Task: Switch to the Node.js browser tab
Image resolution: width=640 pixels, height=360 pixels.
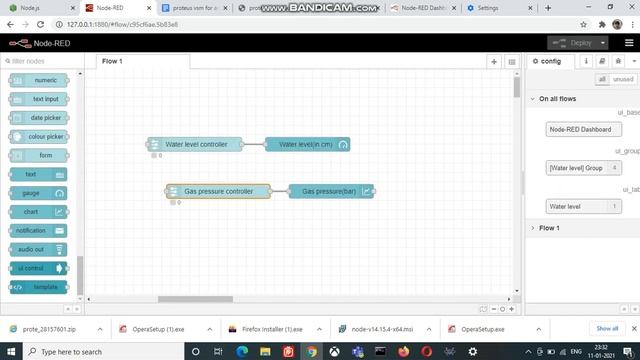Action: pyautogui.click(x=40, y=8)
